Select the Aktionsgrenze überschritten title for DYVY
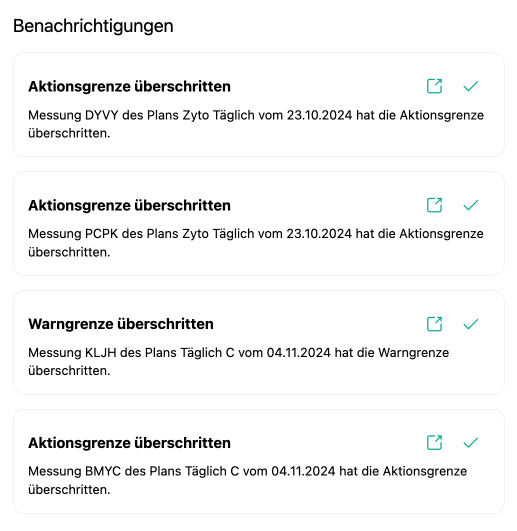 129,86
